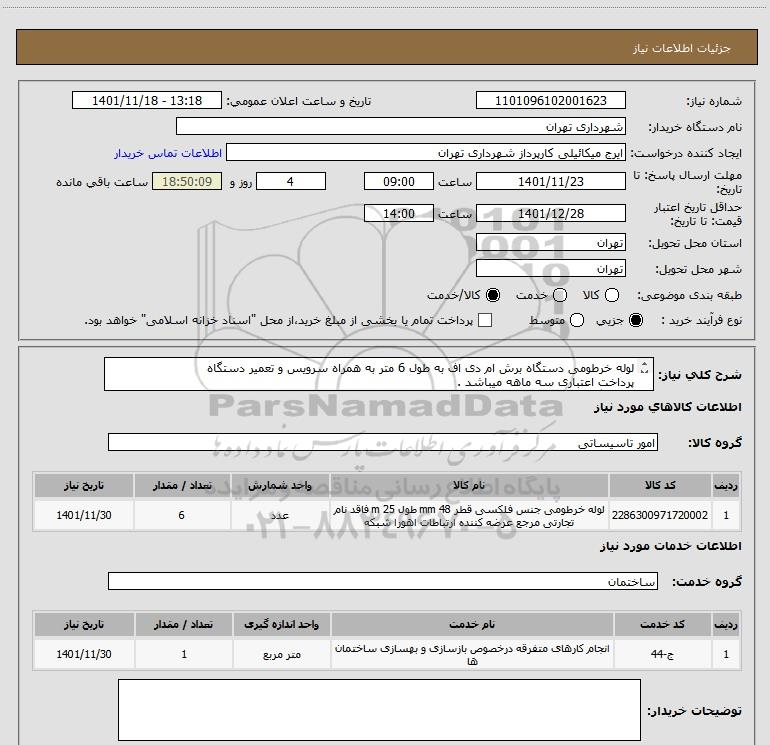Choose the جزیی purchase type radio
The width and height of the screenshot is (770, 745).
click(636, 320)
